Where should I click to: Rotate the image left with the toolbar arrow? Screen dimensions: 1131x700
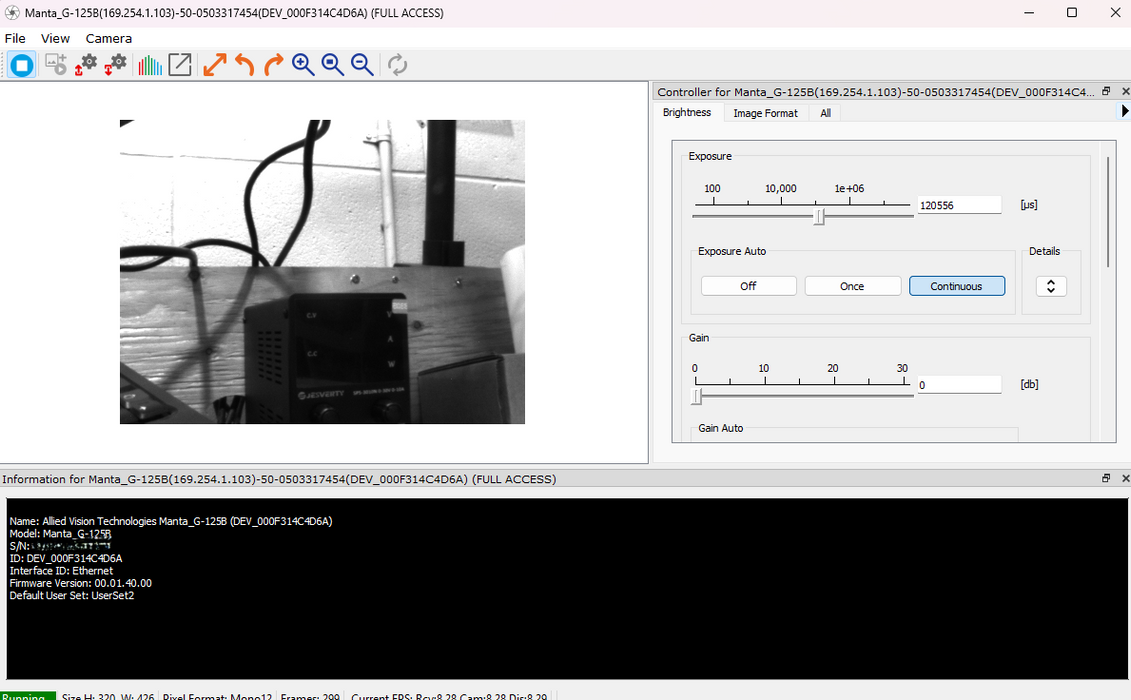click(244, 65)
